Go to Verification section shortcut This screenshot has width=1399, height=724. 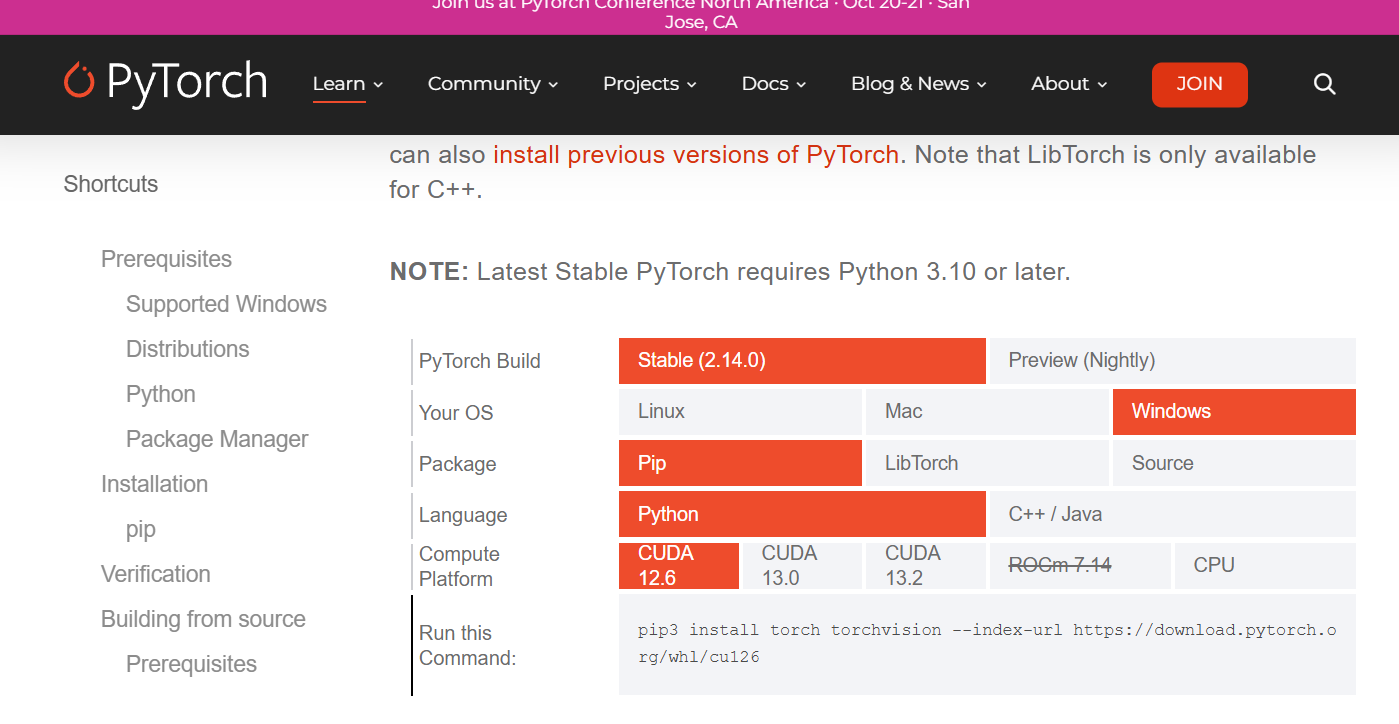156,574
